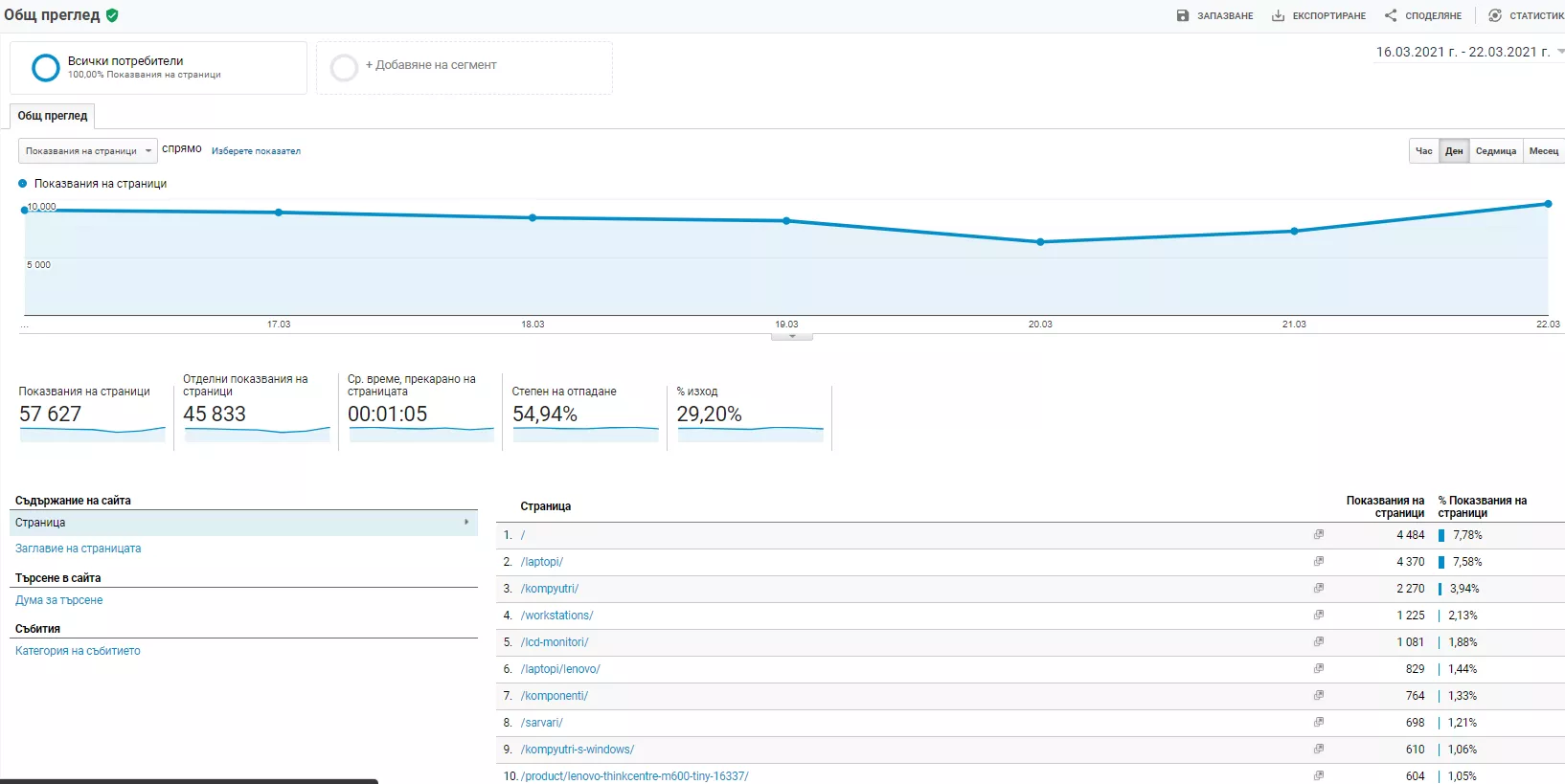Open /laptopi/ page in new window icon
1565x784 pixels.
click(1319, 561)
